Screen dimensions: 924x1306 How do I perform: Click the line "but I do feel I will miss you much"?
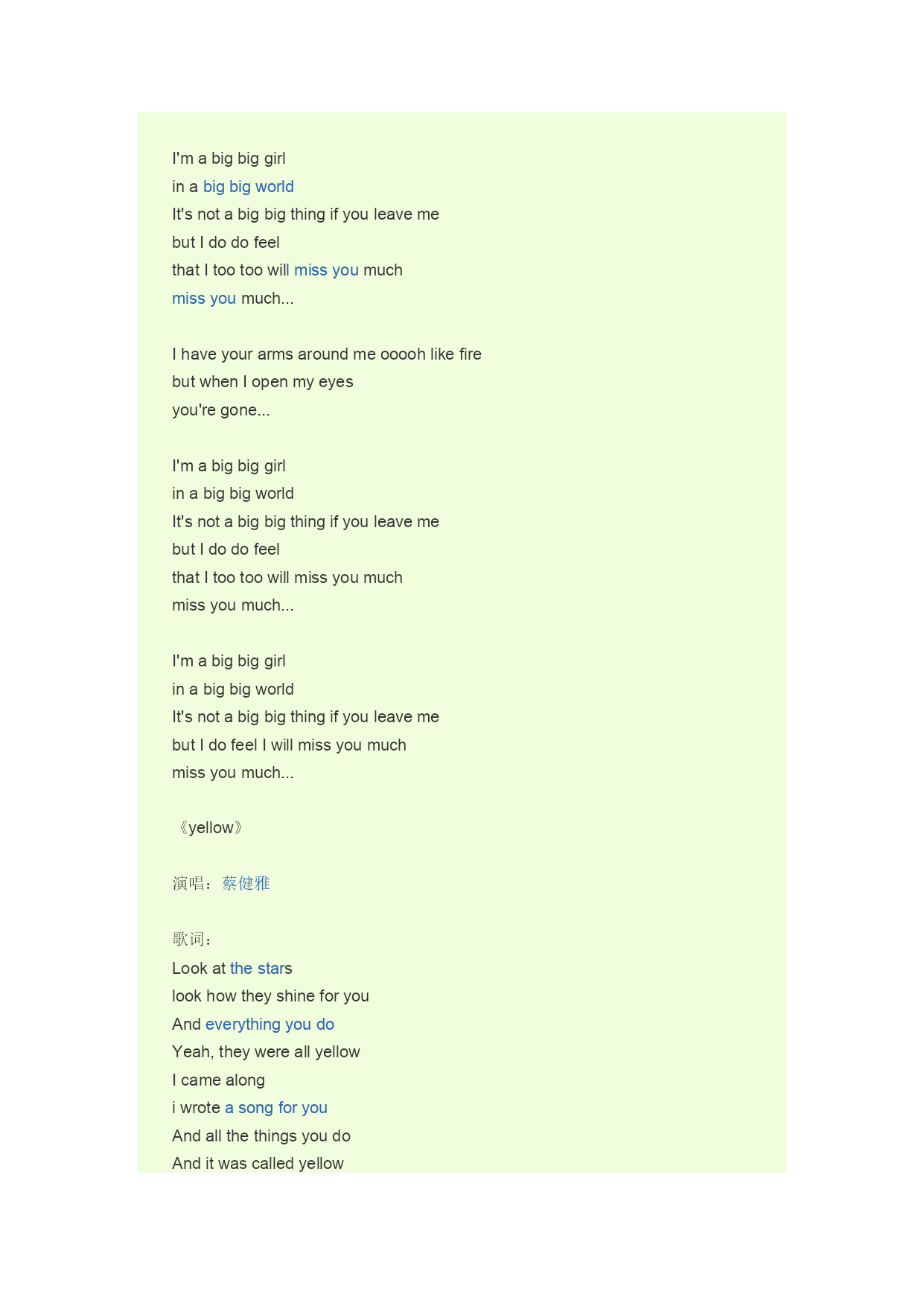click(x=289, y=745)
